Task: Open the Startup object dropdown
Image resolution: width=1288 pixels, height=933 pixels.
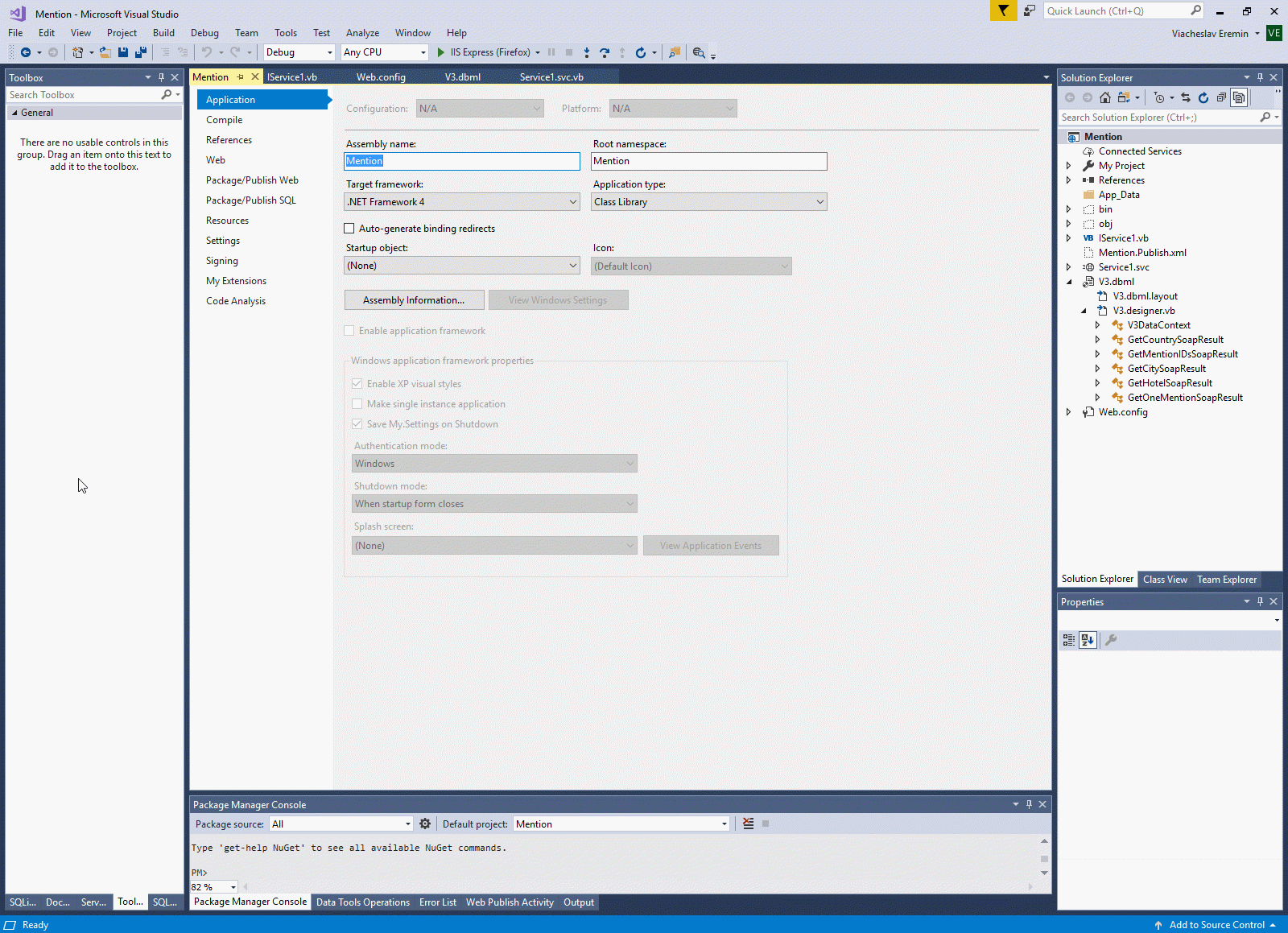Action: (462, 266)
